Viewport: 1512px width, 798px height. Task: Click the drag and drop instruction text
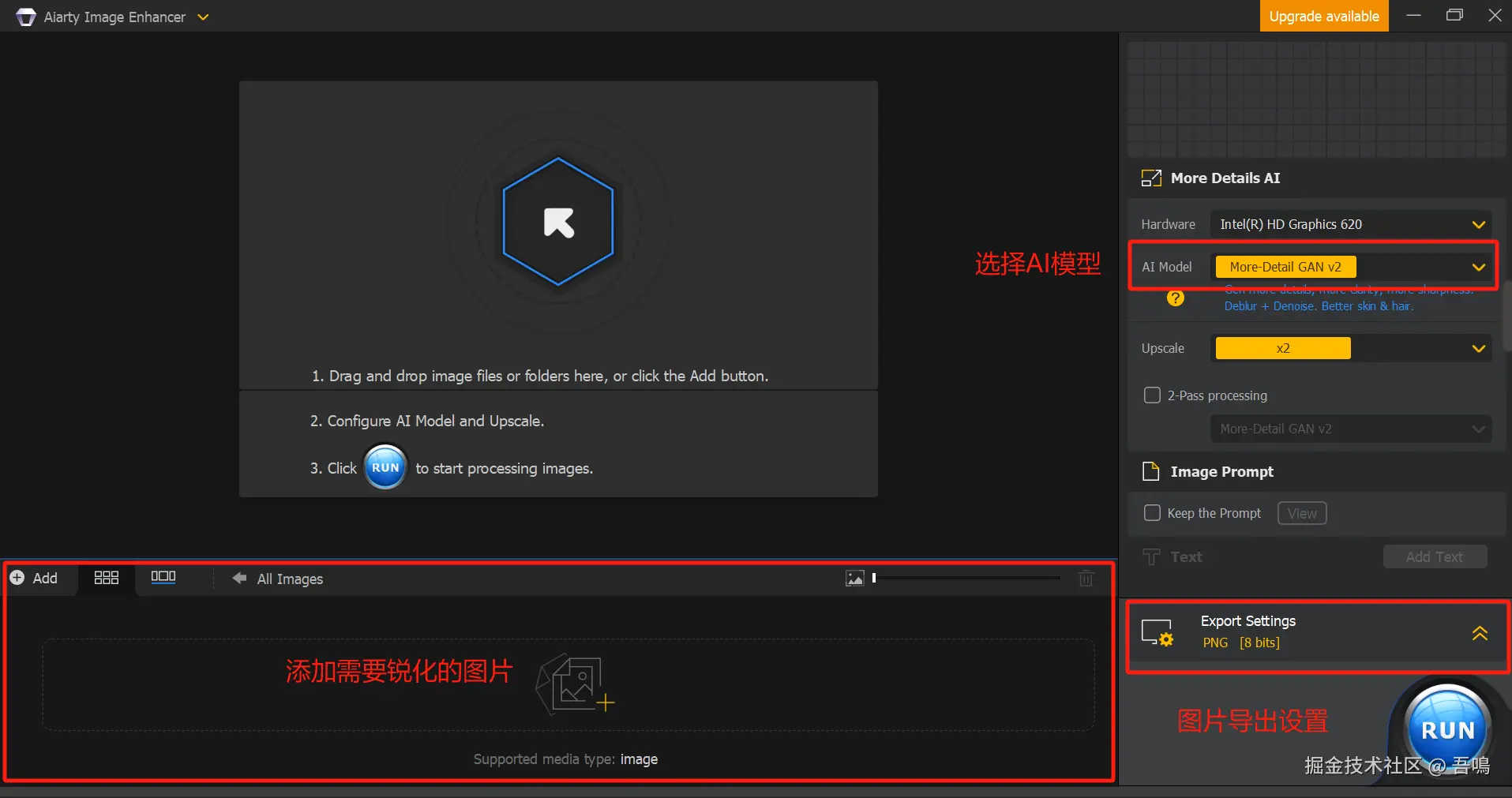(540, 376)
